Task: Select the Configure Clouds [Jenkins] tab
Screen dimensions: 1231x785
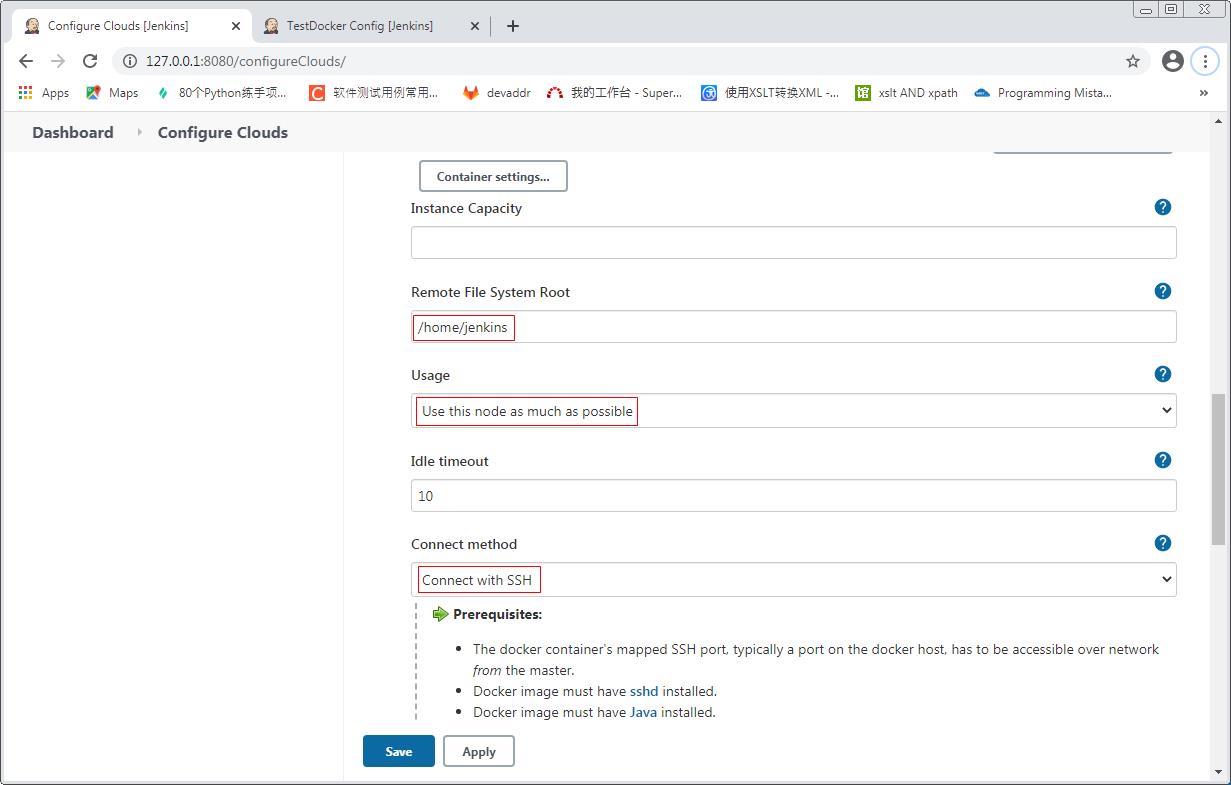Action: (x=131, y=26)
